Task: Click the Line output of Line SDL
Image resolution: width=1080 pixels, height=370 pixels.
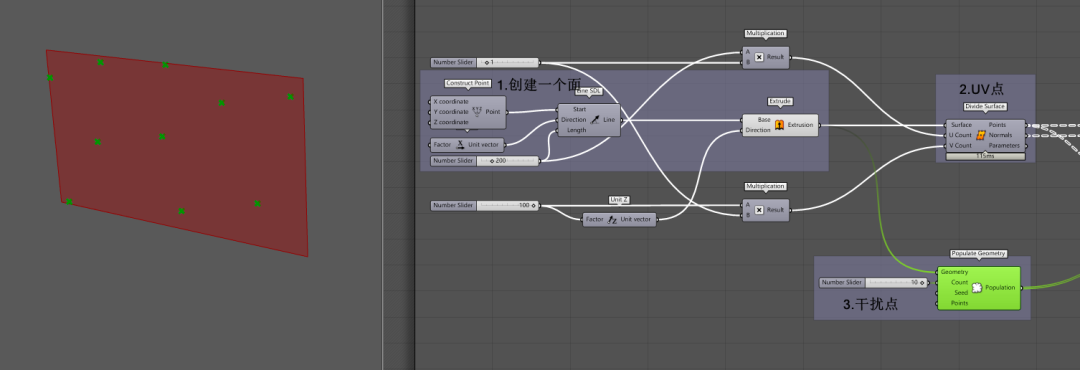Action: [x=610, y=119]
